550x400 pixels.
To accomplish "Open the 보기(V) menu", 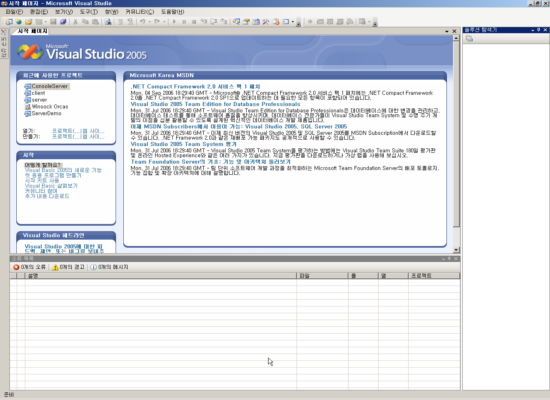I will pyautogui.click(x=63, y=12).
